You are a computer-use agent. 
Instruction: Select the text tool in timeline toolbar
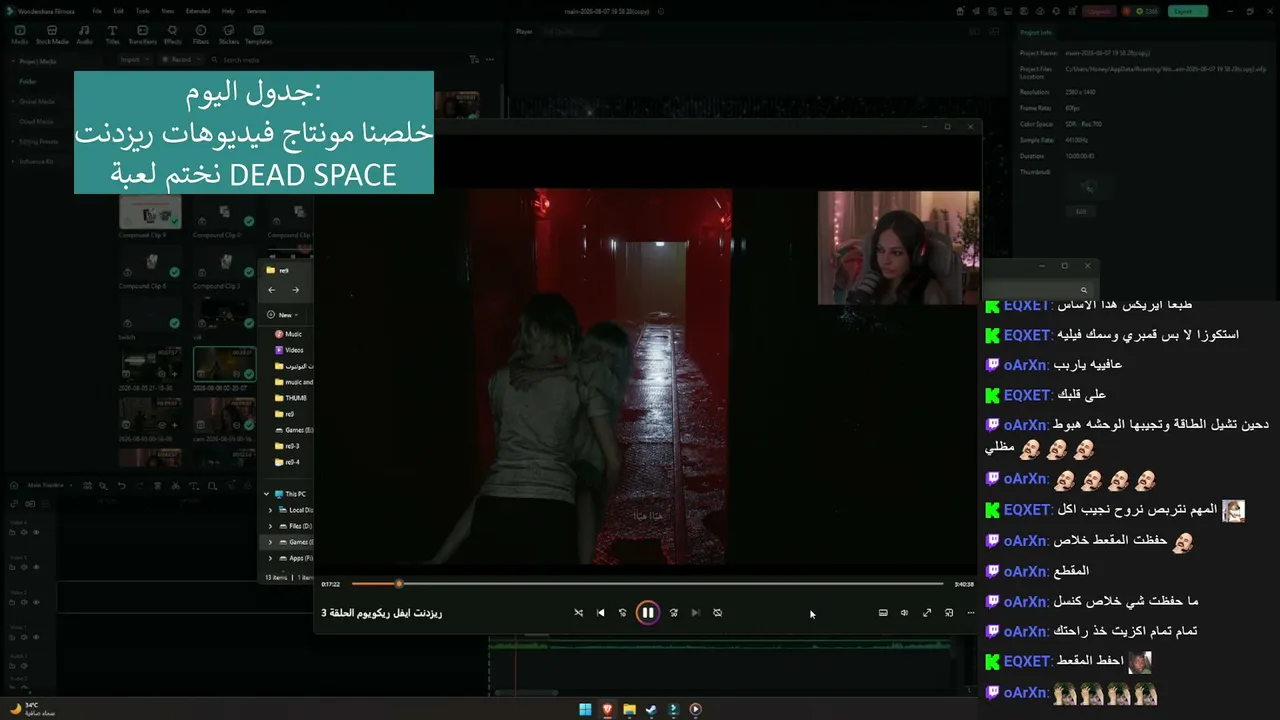194,486
